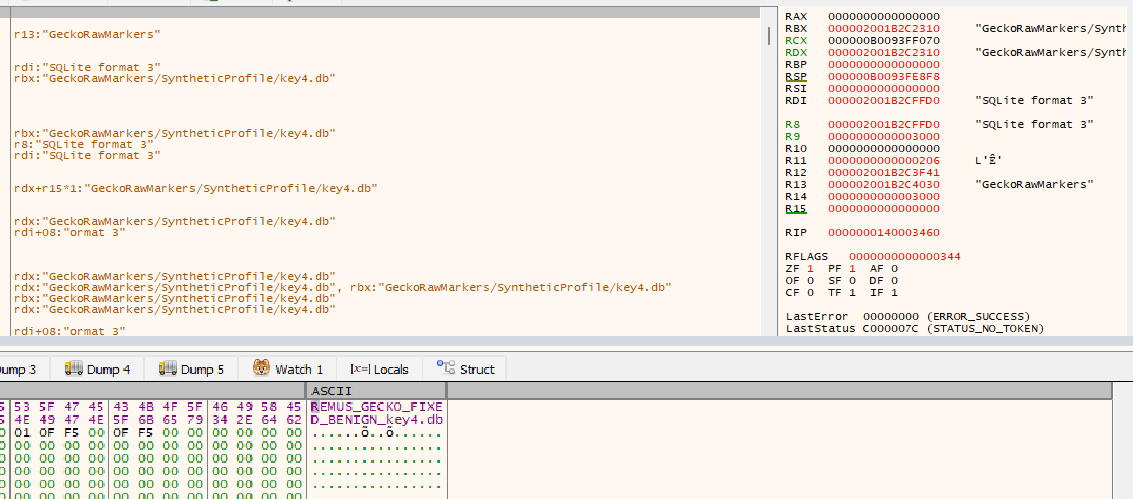Select the LastError ERROR_SUCCESS line
Screen dimensions: 1133x499
click(908, 316)
